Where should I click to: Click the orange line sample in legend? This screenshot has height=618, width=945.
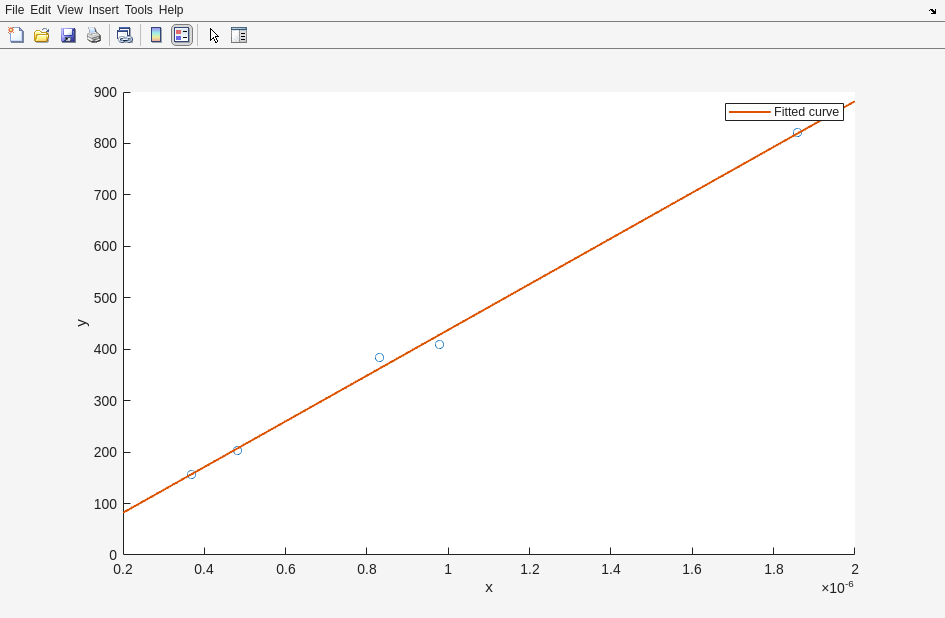coord(749,112)
